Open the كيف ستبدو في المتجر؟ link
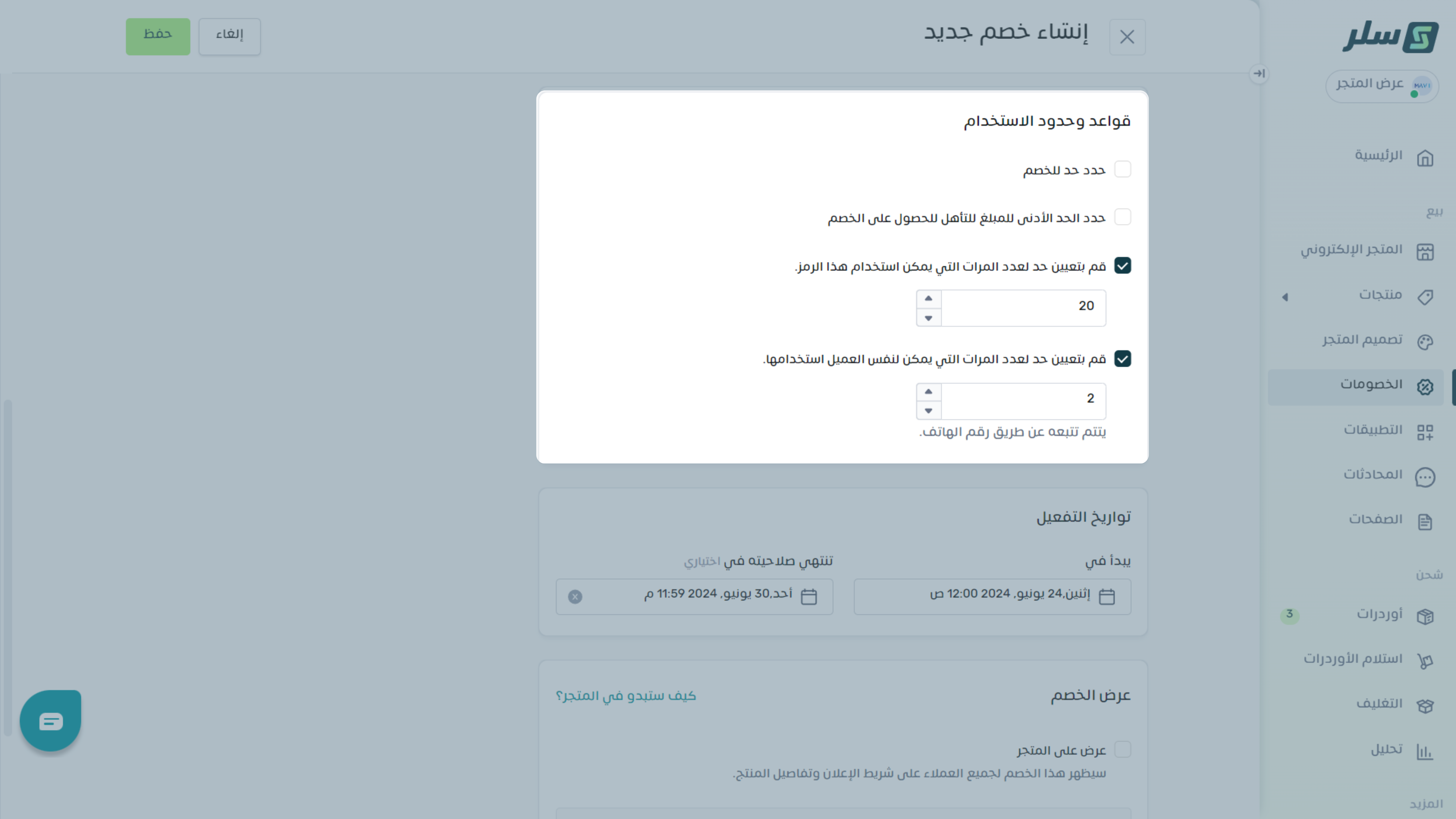1456x819 pixels. point(626,696)
